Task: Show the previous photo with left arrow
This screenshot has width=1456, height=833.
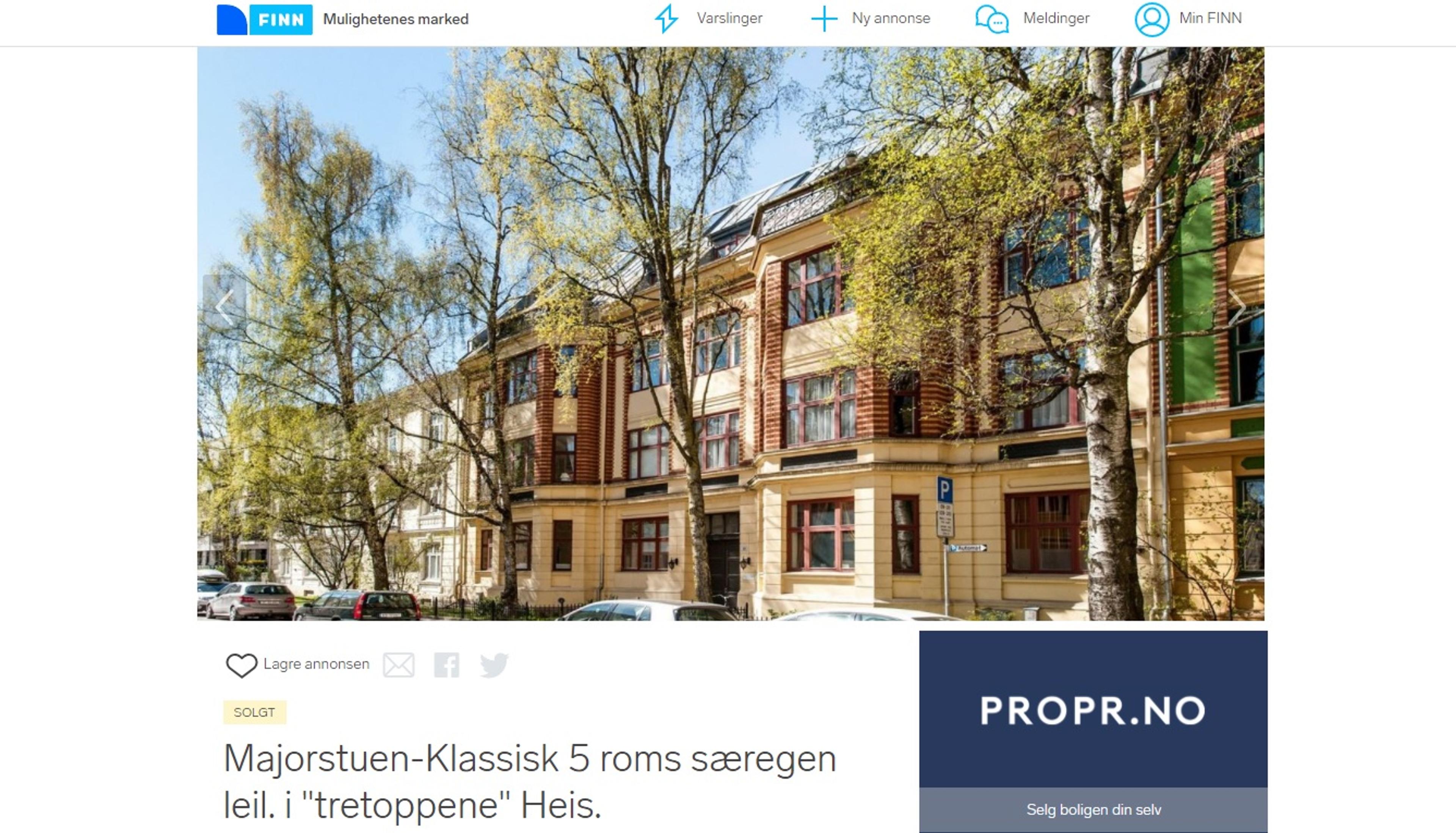Action: (x=224, y=307)
